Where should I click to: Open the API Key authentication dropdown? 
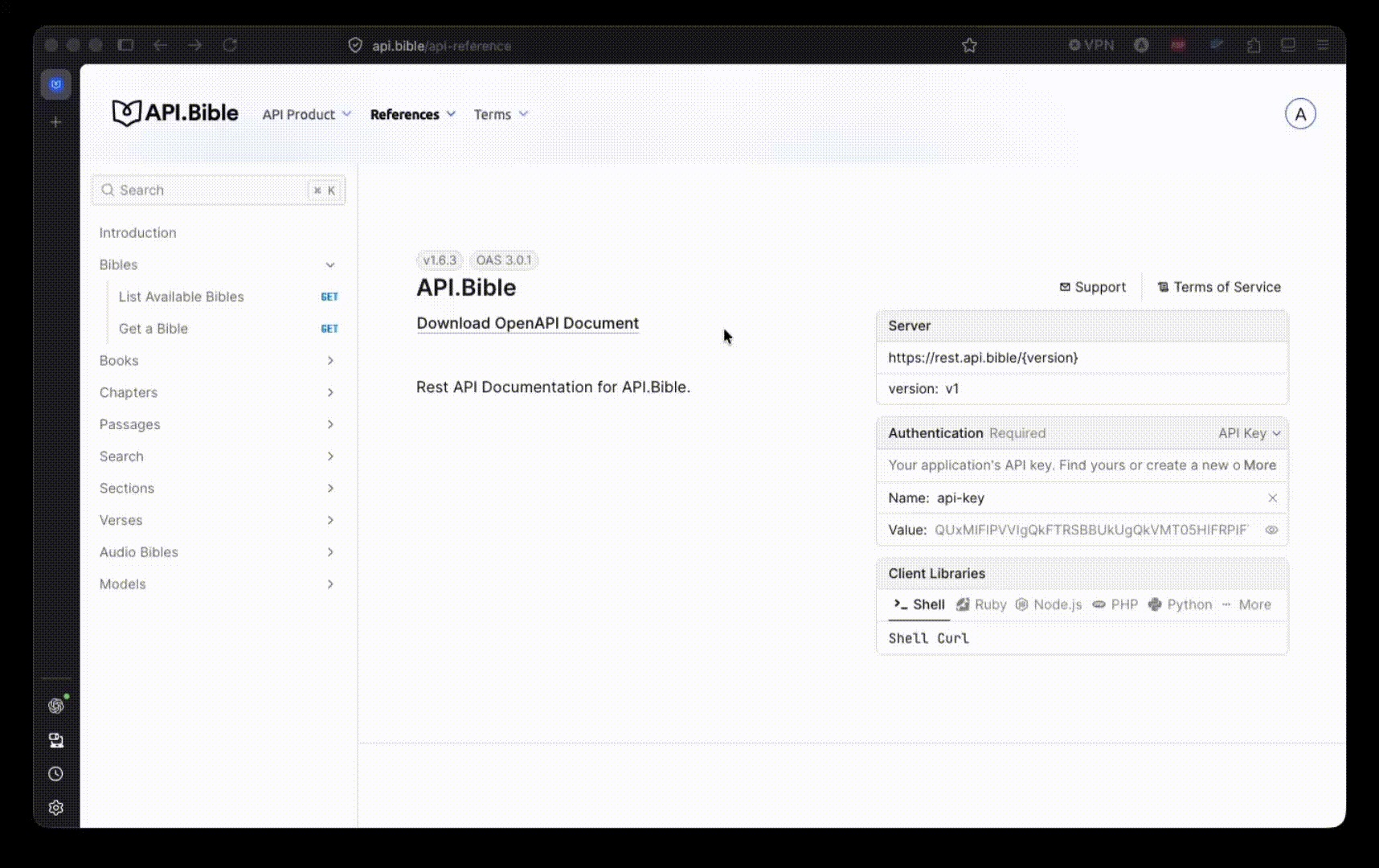click(1249, 433)
